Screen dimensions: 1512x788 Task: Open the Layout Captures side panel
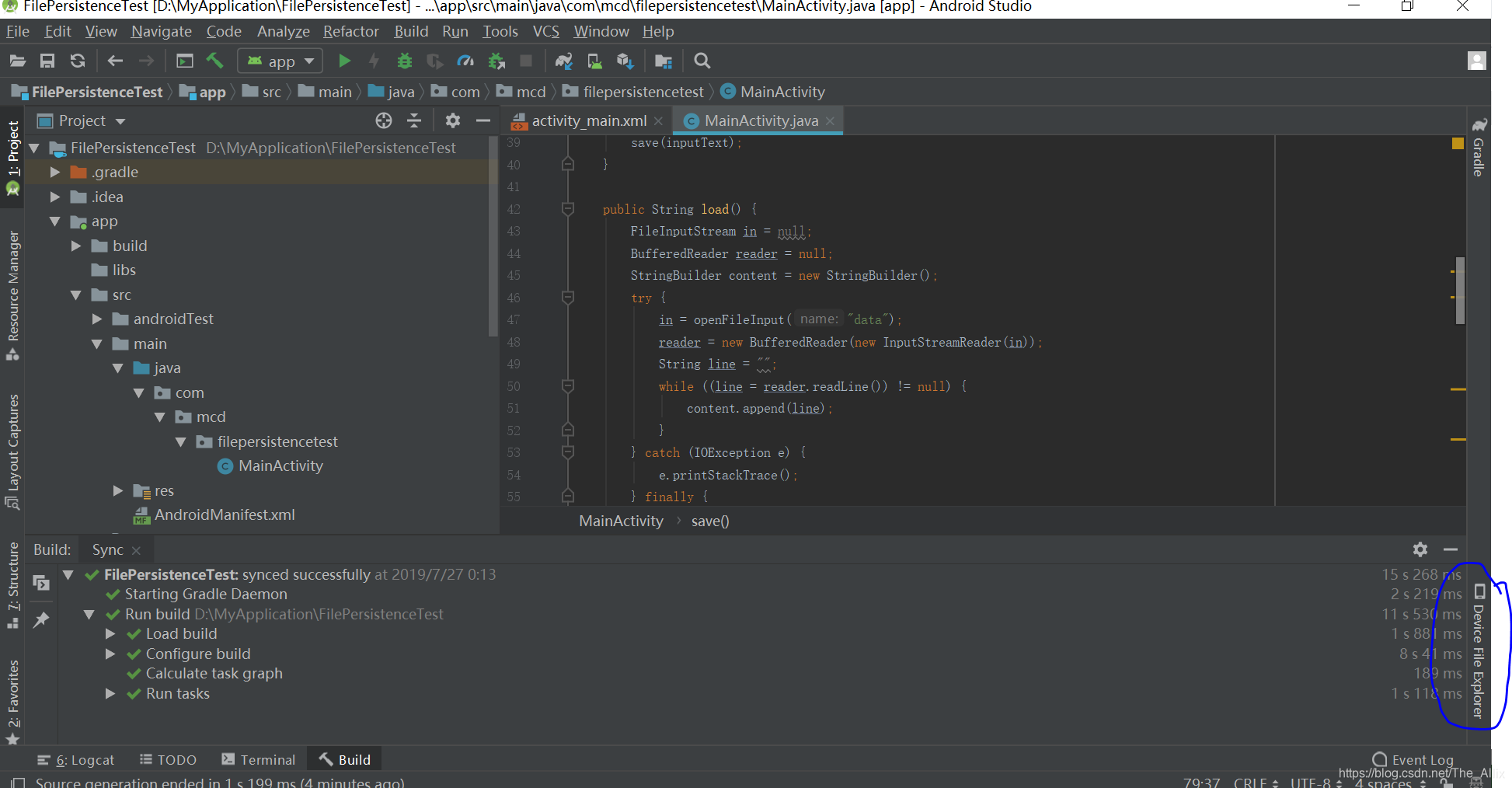[x=12, y=452]
